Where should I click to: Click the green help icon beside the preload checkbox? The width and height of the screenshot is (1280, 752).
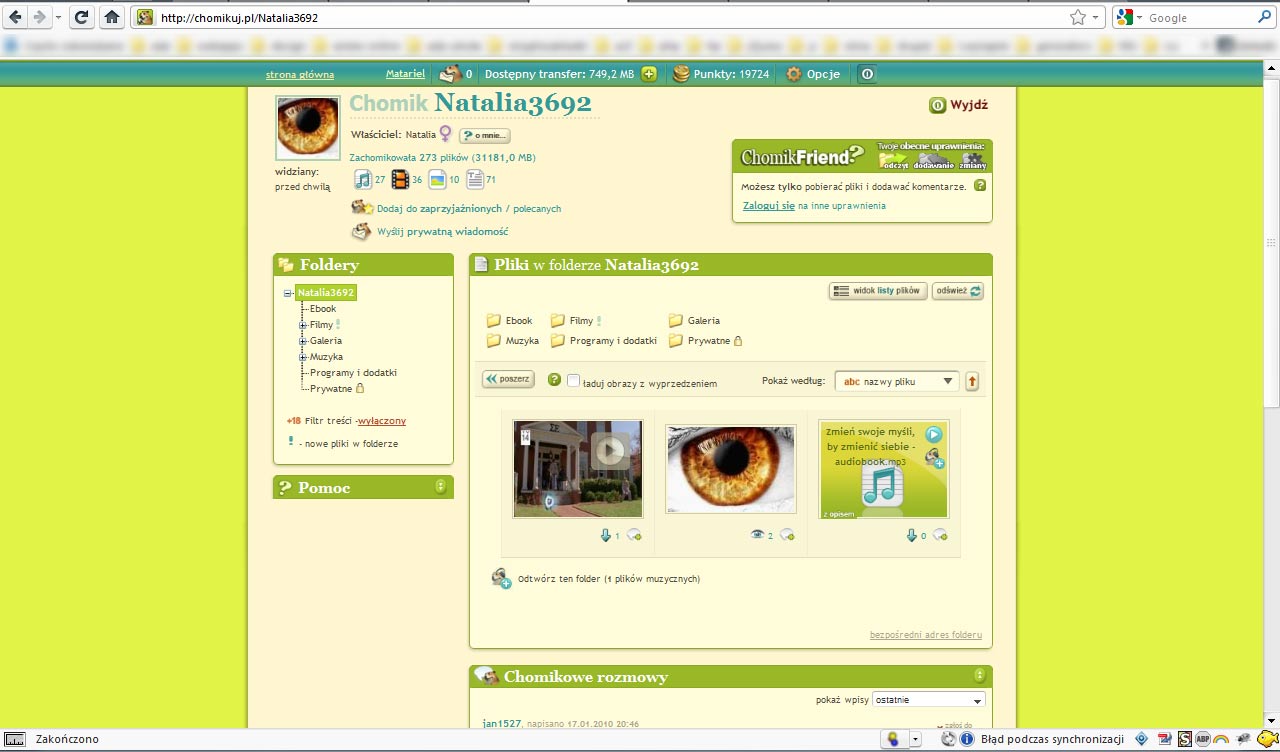[x=555, y=380]
